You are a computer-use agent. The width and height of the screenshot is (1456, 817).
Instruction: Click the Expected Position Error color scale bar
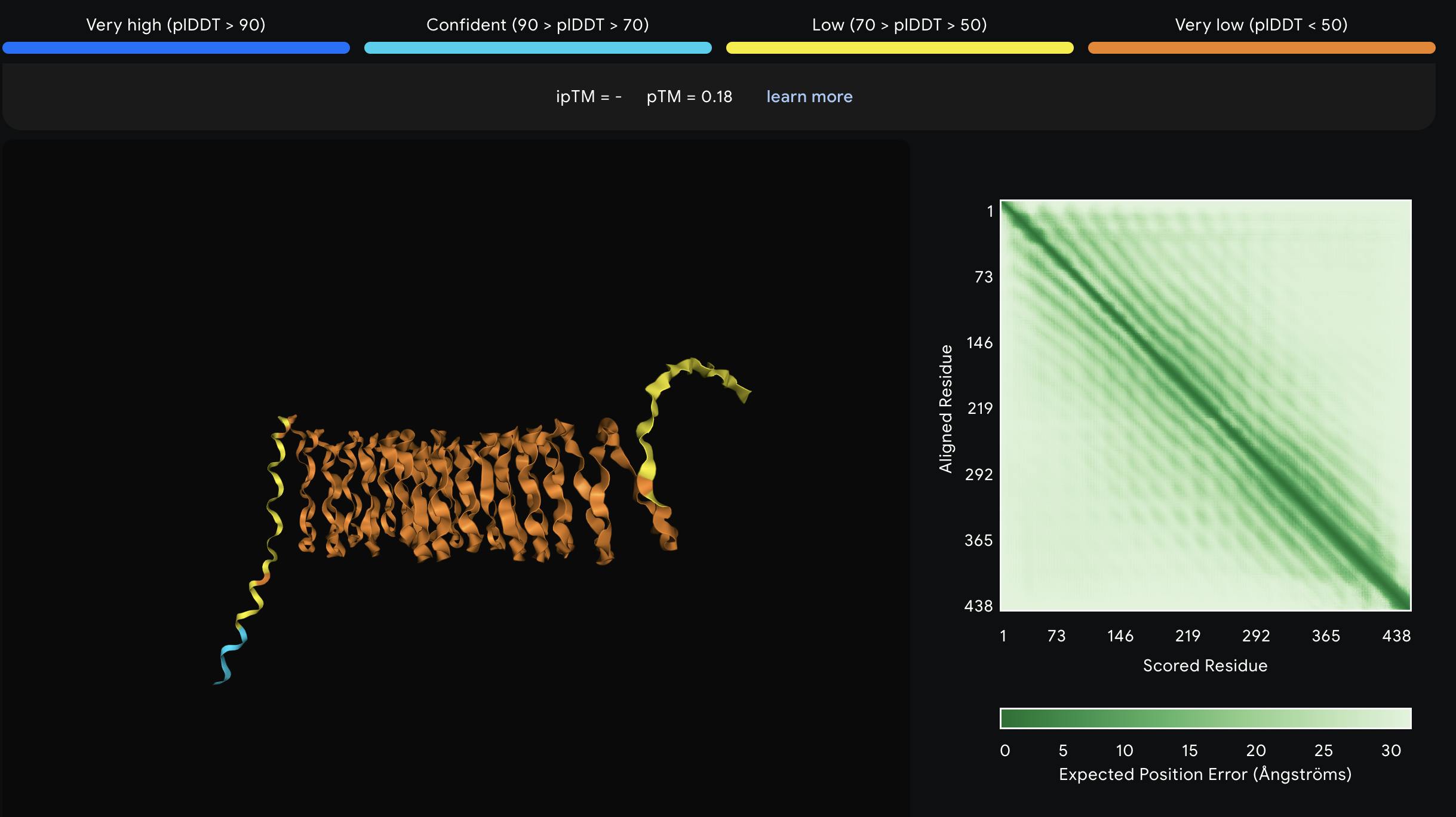(x=1205, y=718)
